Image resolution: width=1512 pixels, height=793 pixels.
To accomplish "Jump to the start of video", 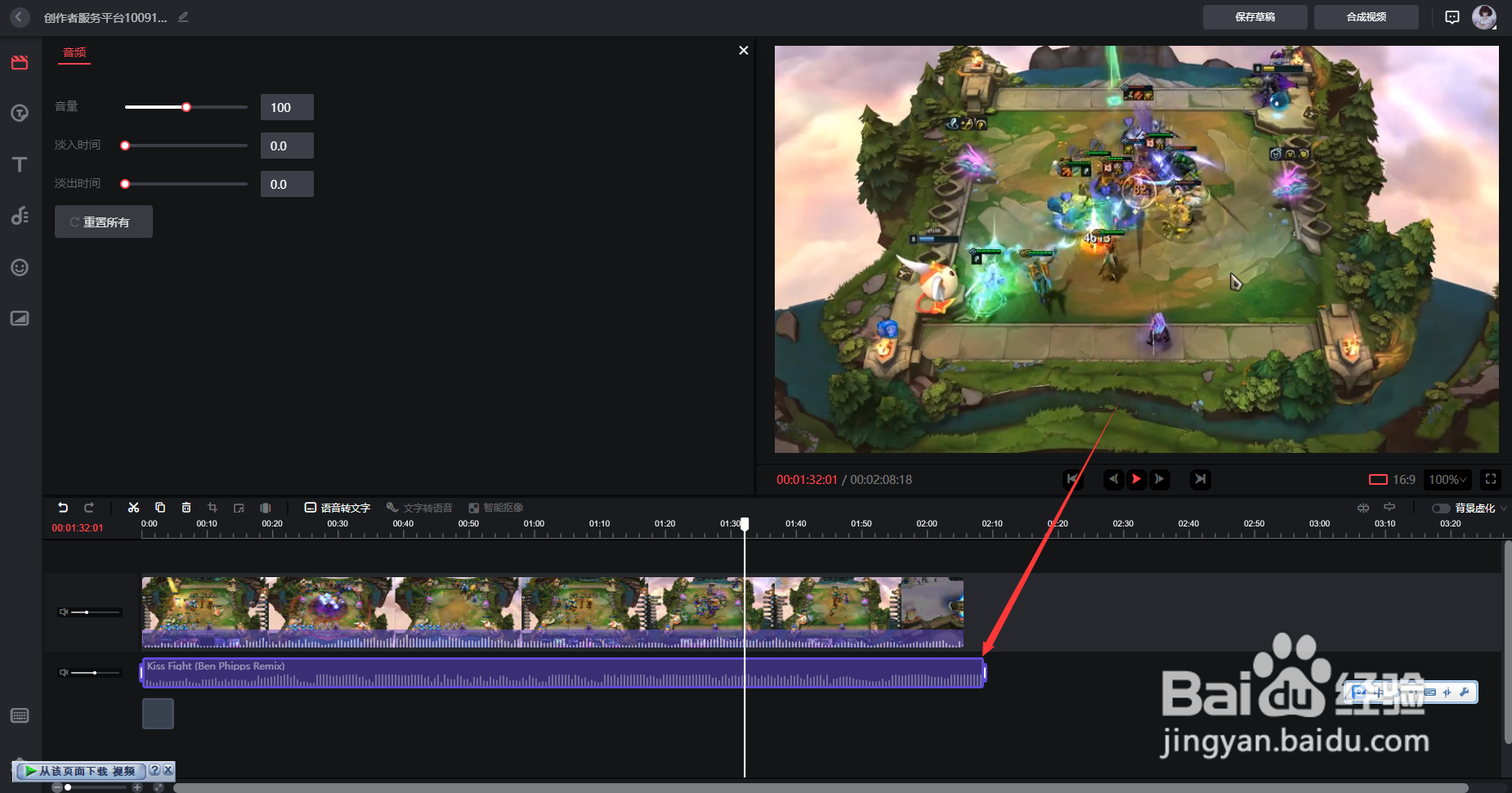I will [1072, 479].
